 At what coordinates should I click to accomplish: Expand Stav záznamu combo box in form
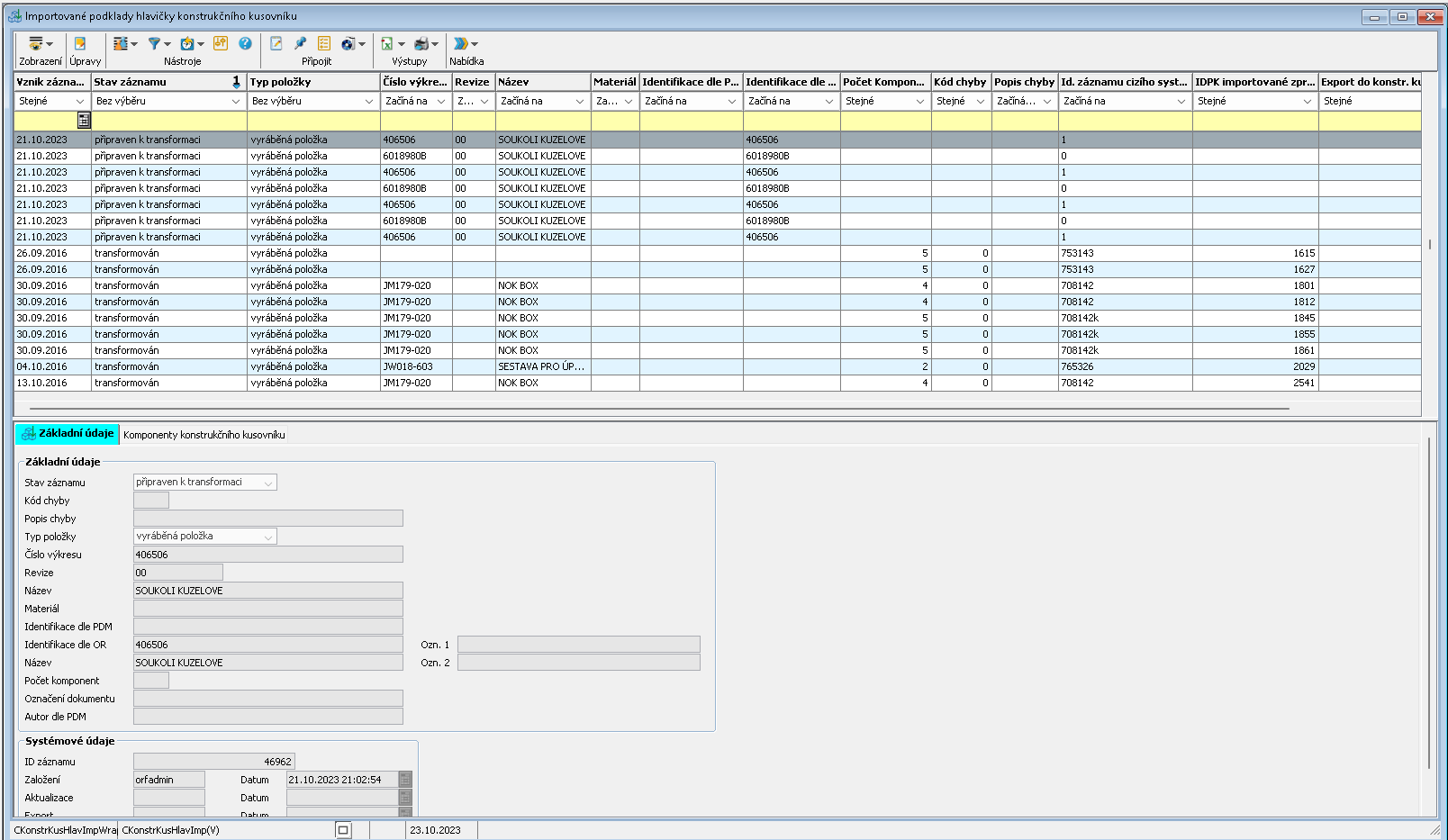point(267,483)
